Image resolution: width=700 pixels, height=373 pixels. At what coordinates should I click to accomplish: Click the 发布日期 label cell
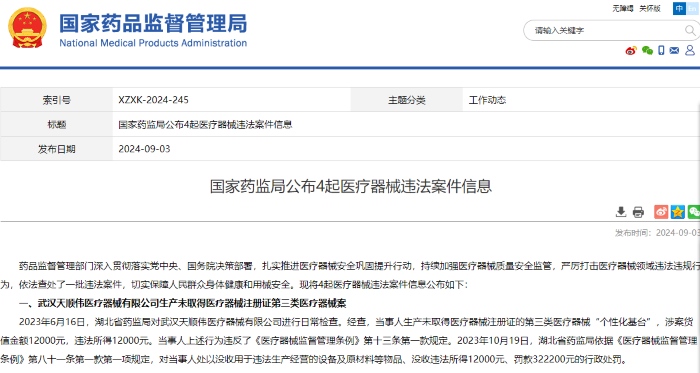click(56, 149)
